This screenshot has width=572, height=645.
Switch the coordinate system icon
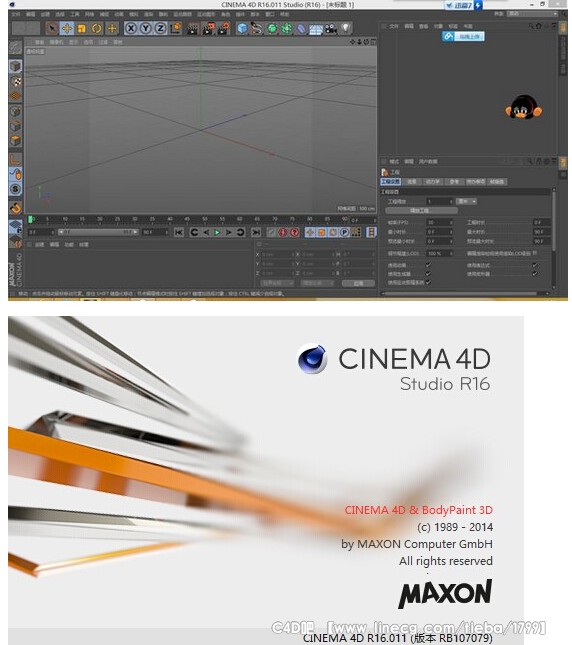click(x=176, y=28)
